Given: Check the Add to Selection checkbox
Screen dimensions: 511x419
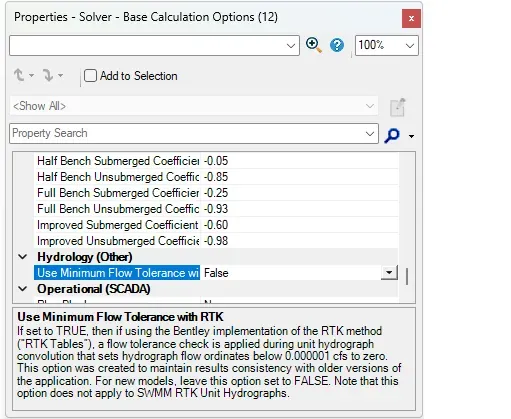Looking at the screenshot, I should pyautogui.click(x=90, y=76).
